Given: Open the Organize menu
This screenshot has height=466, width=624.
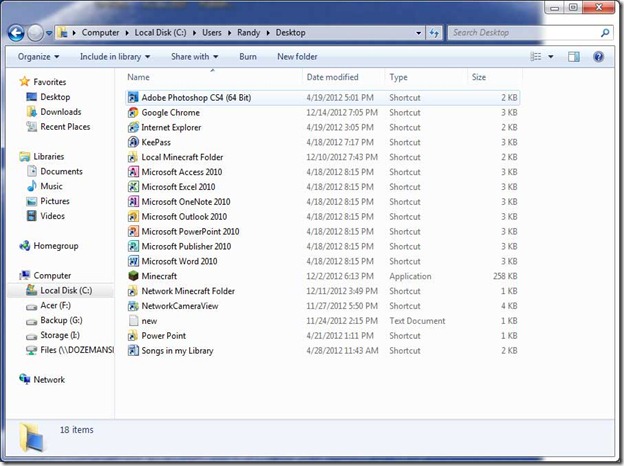Looking at the screenshot, I should point(38,57).
